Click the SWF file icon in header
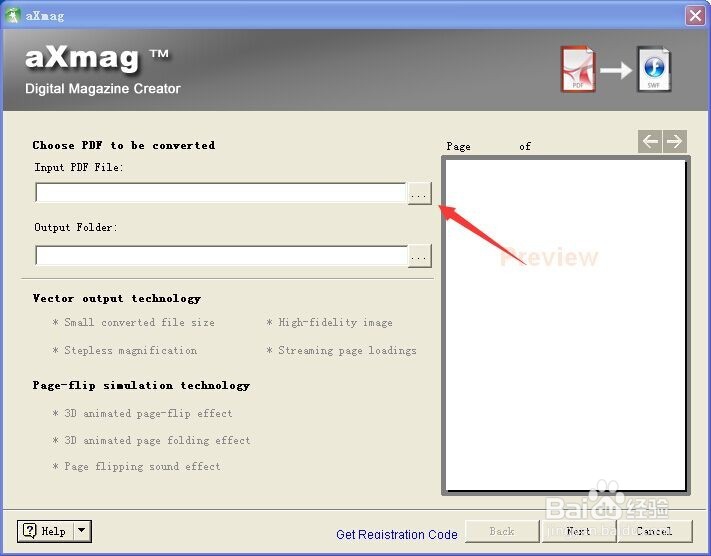711x556 pixels. point(654,69)
